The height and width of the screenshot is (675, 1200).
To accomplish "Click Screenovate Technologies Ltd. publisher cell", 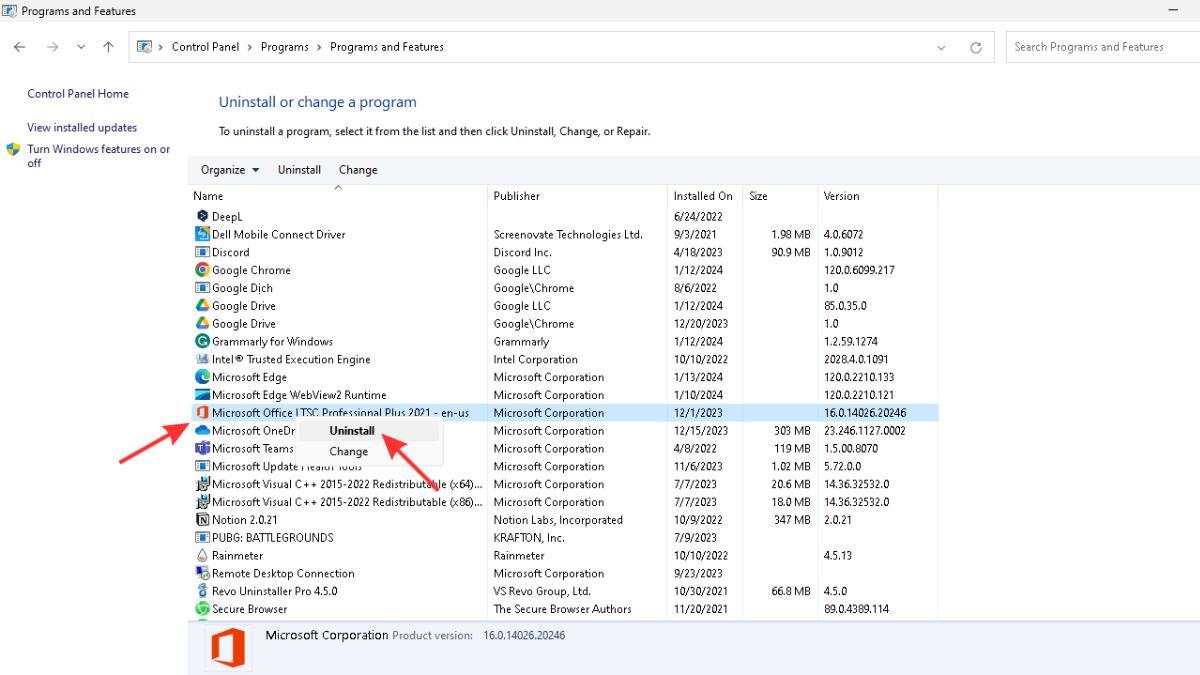I will click(568, 234).
